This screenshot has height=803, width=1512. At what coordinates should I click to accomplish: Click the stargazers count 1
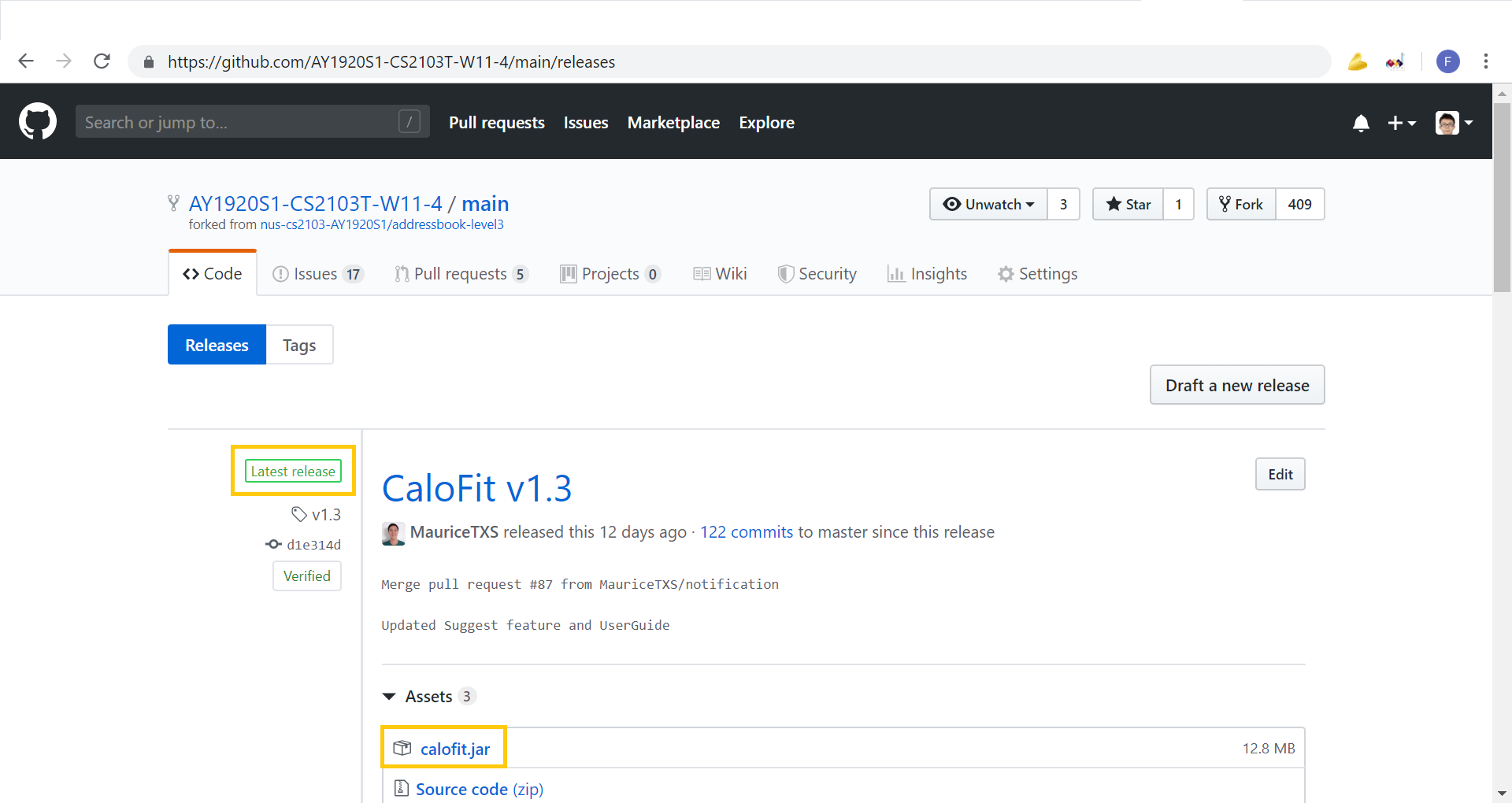(1178, 204)
